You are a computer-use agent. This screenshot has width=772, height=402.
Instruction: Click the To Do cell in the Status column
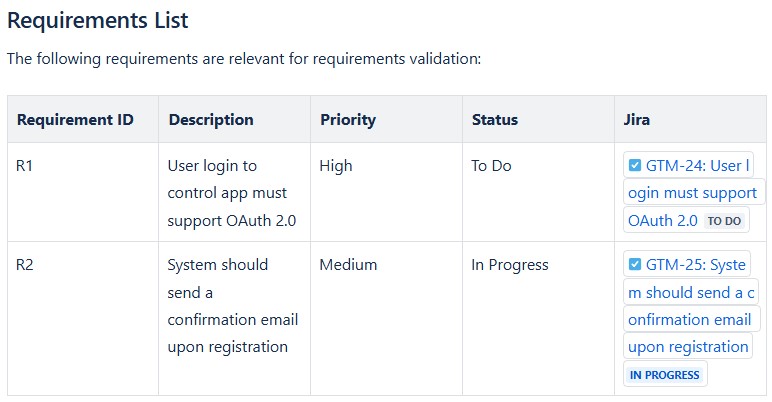point(491,166)
